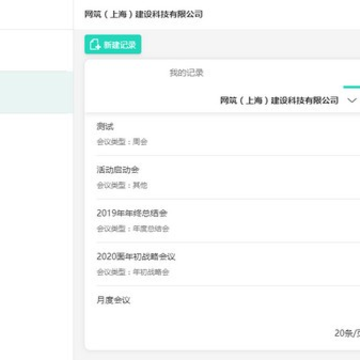Open the company selector 网筑（上海）建设科技有限公司
360x360 pixels.
(x=279, y=100)
